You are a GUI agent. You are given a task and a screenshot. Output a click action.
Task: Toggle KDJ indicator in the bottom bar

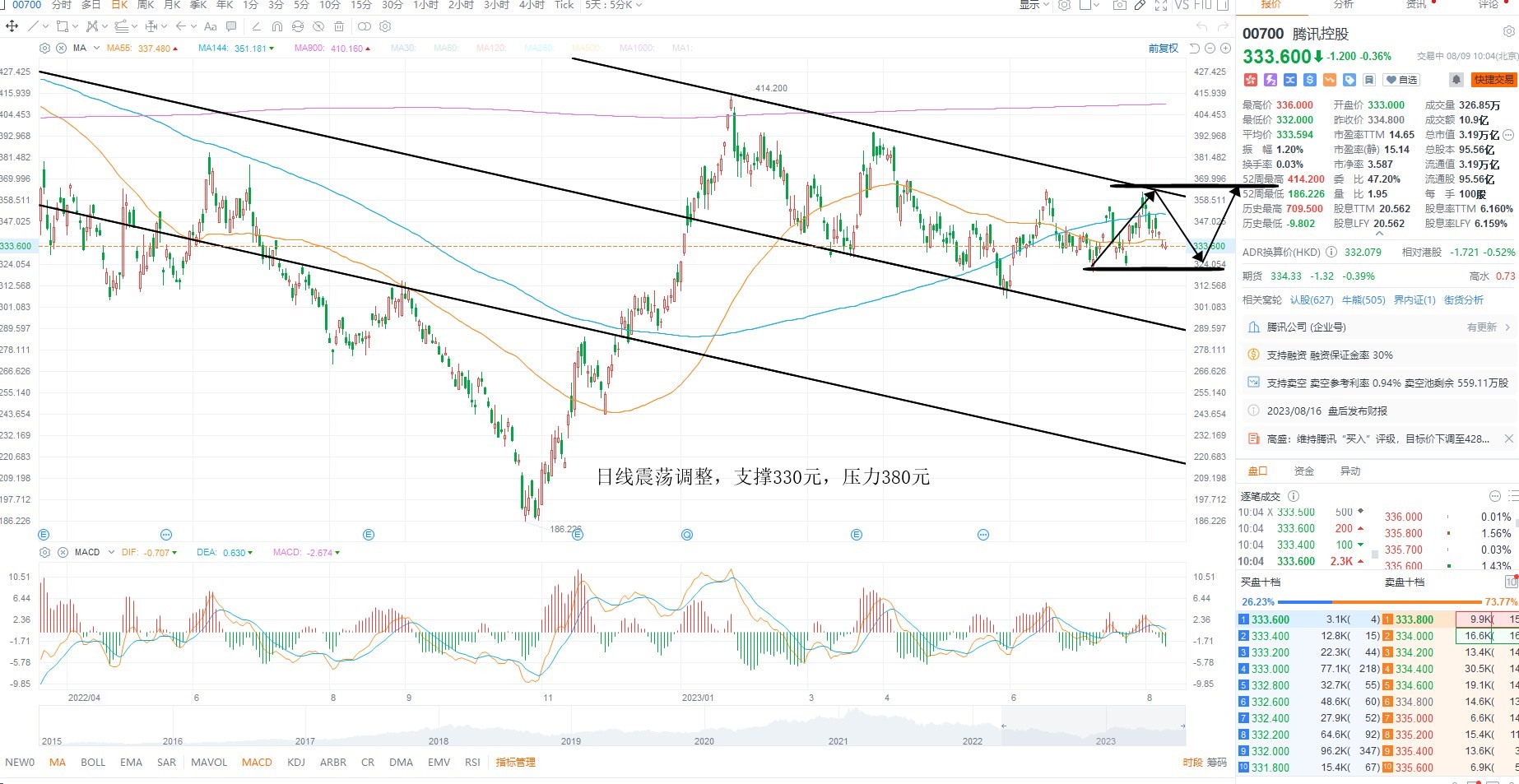(296, 763)
